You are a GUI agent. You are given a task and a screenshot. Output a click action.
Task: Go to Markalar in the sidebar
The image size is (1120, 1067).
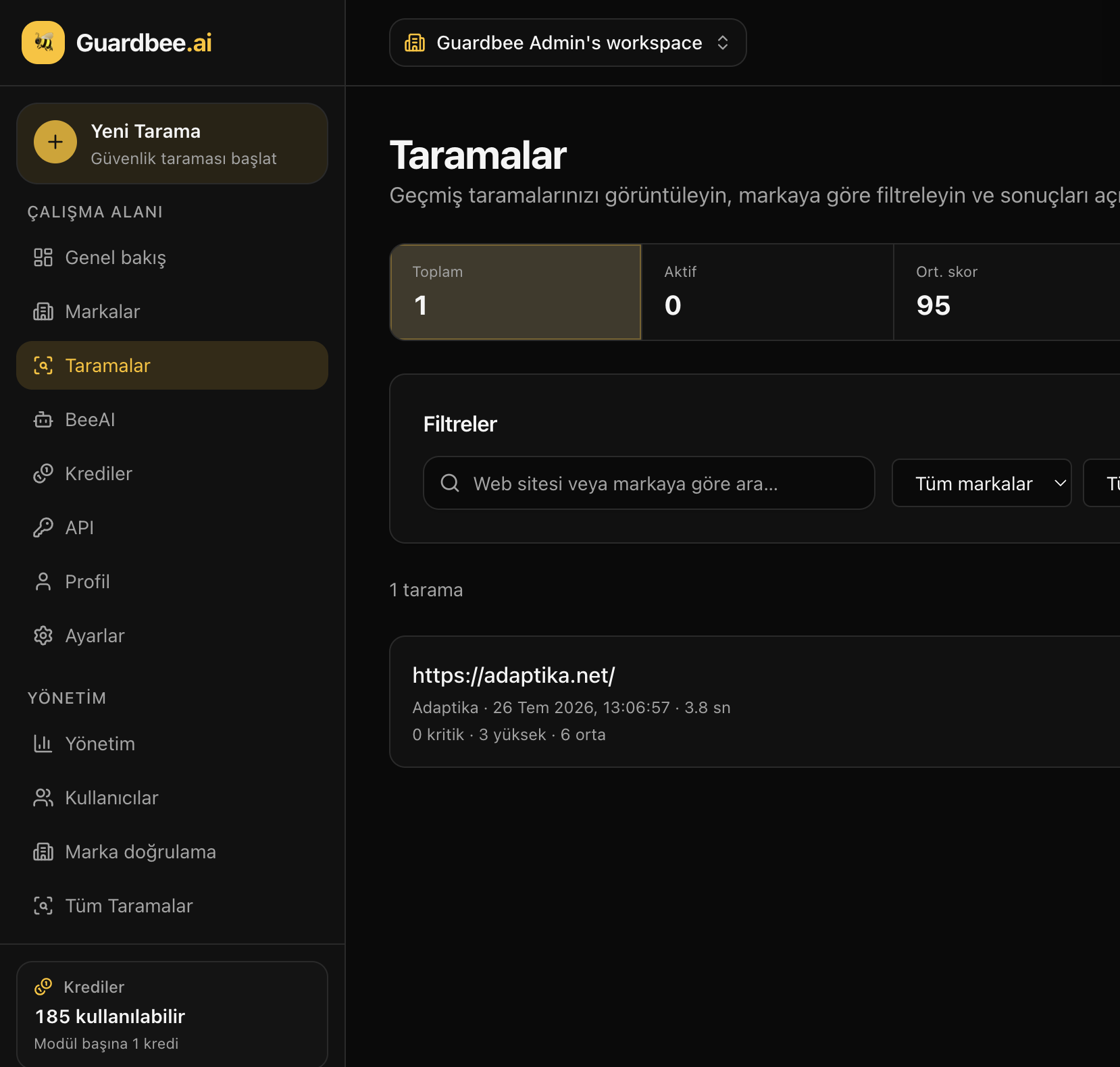[x=172, y=311]
